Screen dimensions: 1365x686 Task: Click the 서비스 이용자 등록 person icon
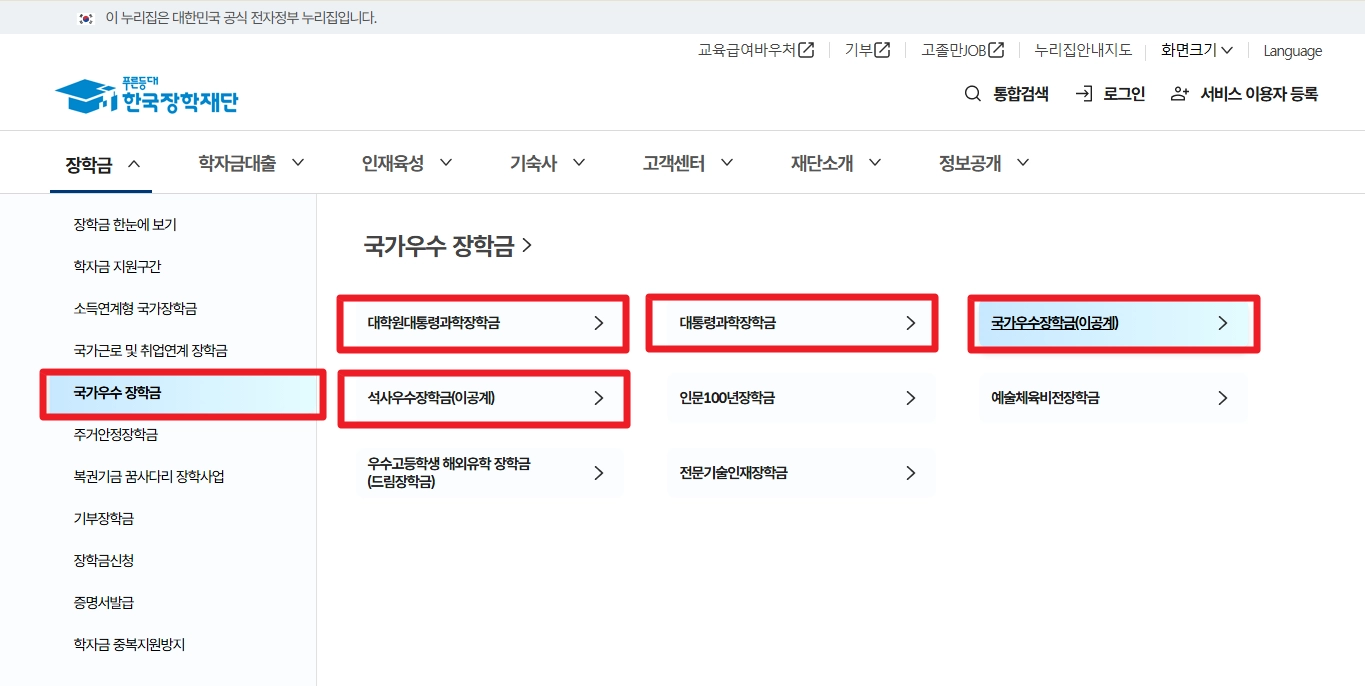click(x=1178, y=93)
